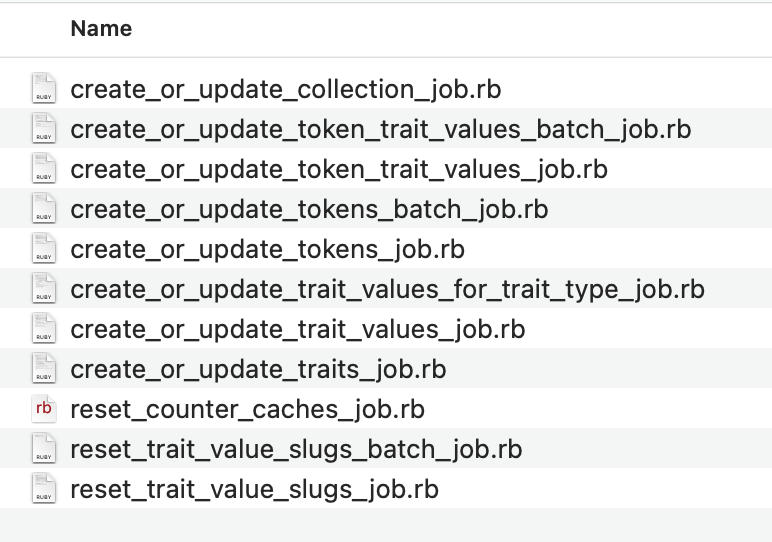Click the icon for create_or_update_tokens_batch_job.rb
The image size is (772, 542).
tap(43, 209)
